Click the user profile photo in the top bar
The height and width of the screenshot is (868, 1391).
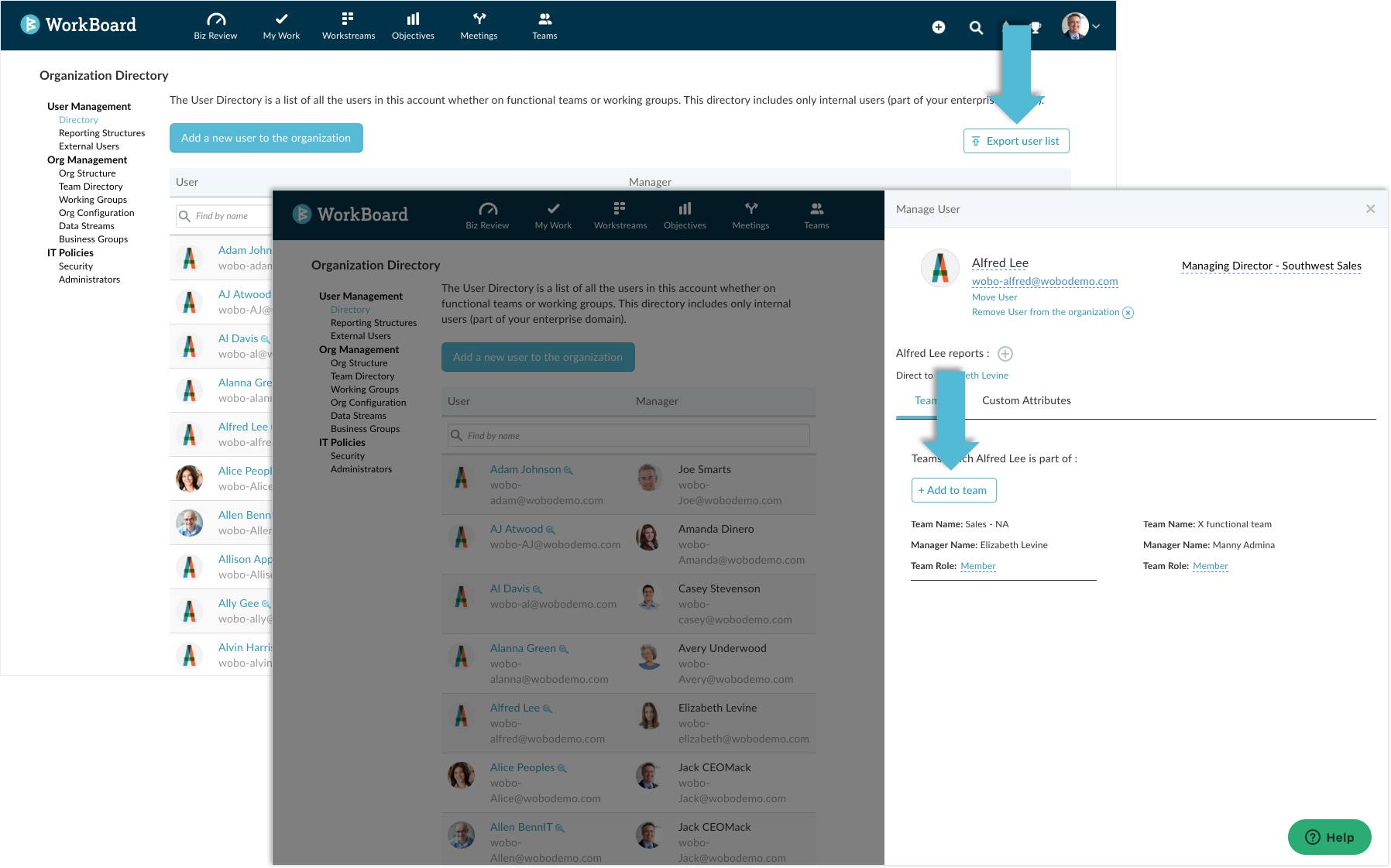[x=1075, y=26]
